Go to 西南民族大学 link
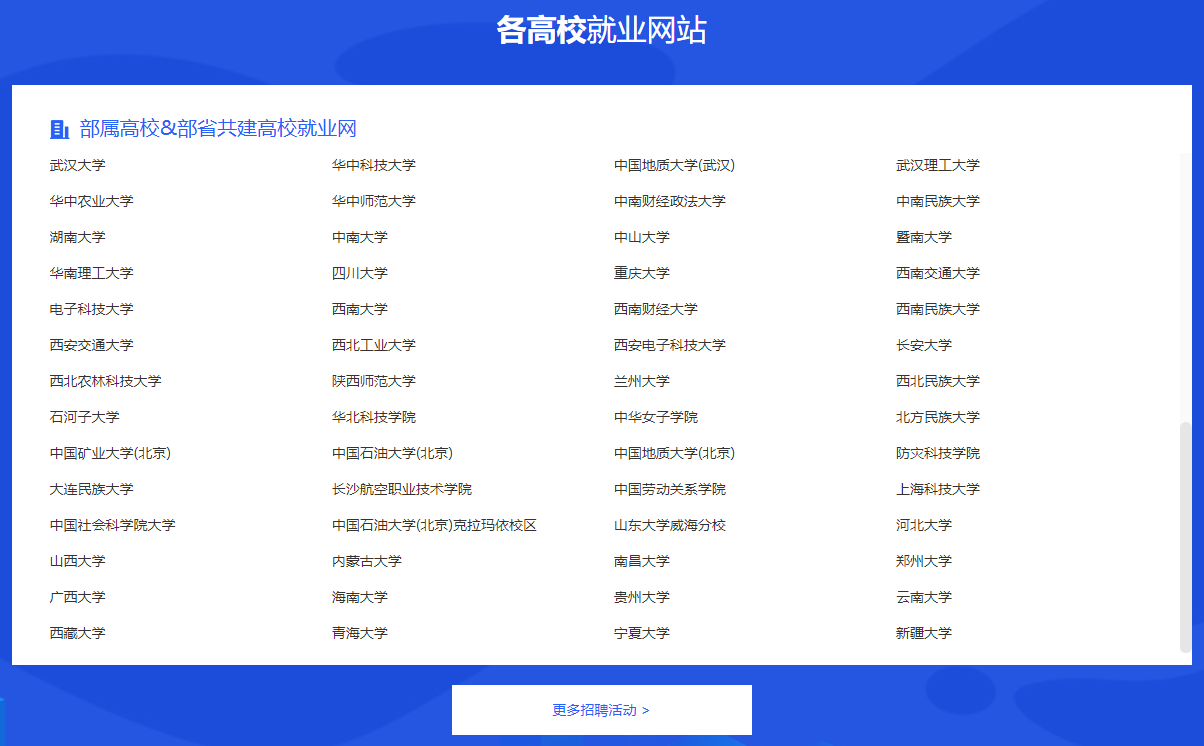 click(938, 309)
